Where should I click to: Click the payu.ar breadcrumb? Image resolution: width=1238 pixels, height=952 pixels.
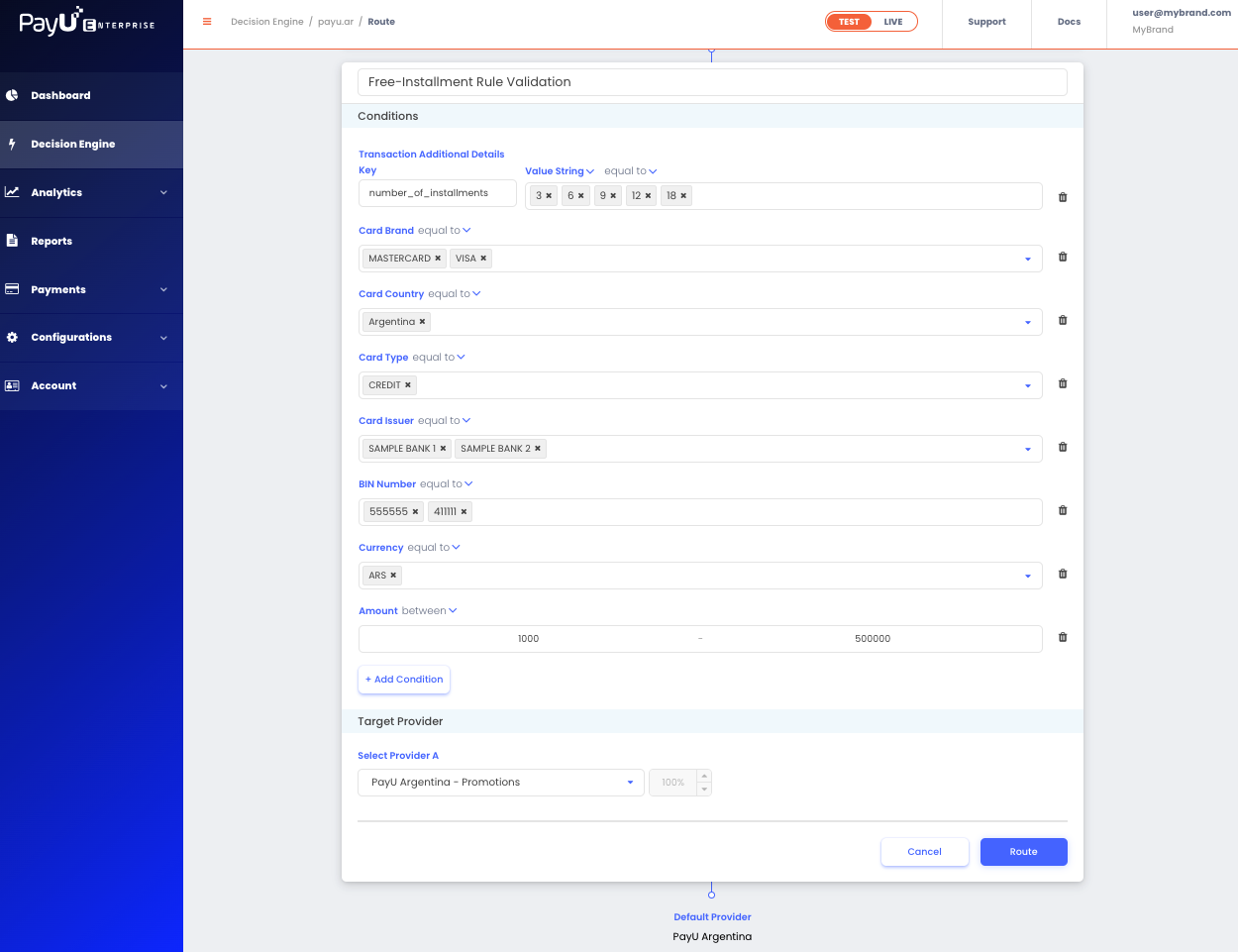coord(336,22)
